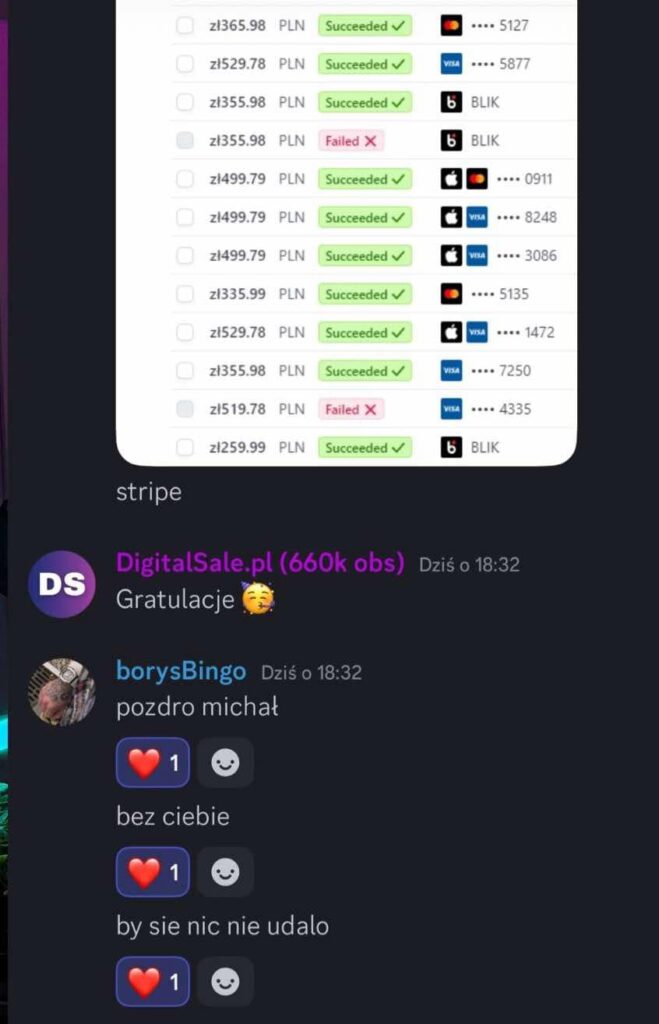659x1024 pixels.
Task: Toggle heart reaction on "bez ciebie"
Action: 153,872
